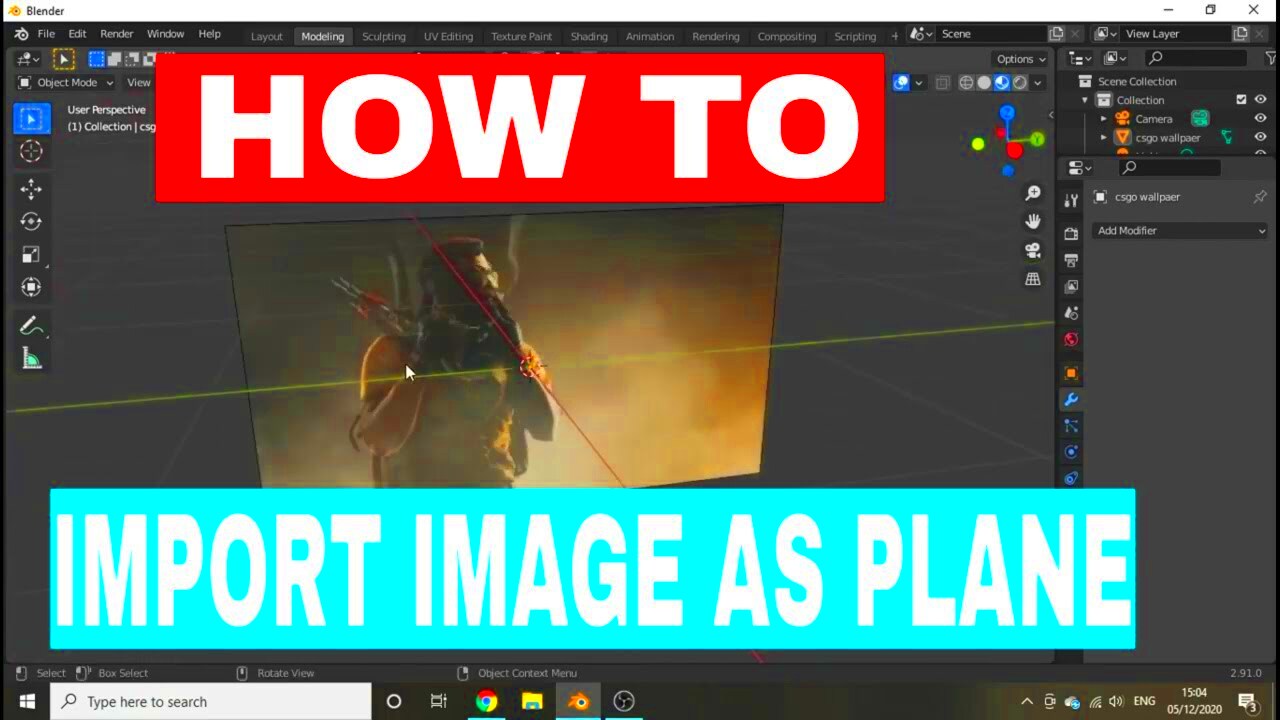The width and height of the screenshot is (1280, 720).
Task: Open shading options dropdown arrow
Action: tap(1039, 83)
